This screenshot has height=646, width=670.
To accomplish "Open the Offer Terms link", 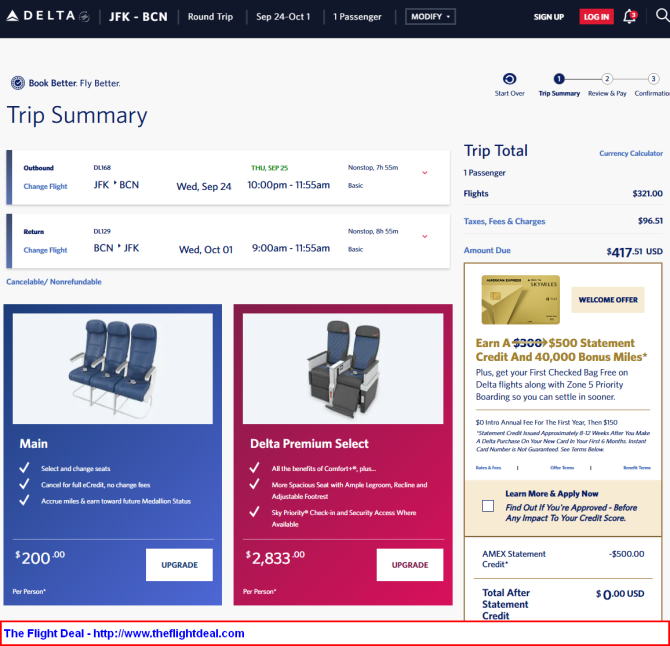I will (x=562, y=468).
